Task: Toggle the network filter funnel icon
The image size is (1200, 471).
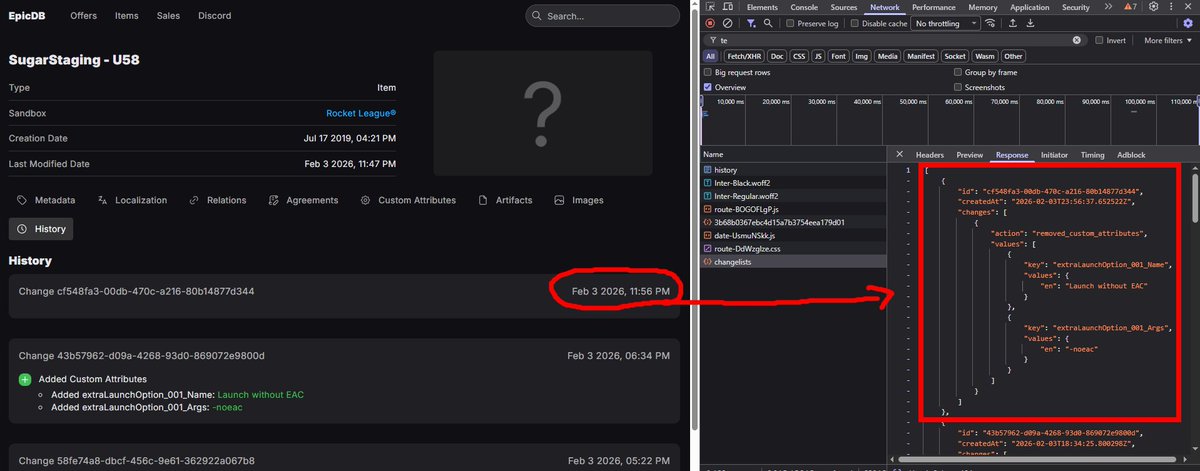Action: pyautogui.click(x=750, y=23)
